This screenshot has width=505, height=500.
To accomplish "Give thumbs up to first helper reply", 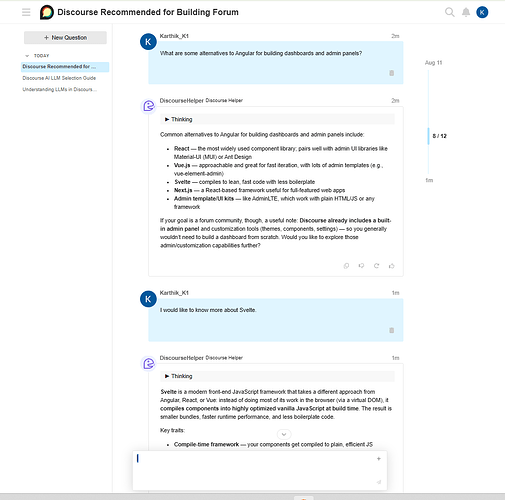I will click(x=392, y=266).
